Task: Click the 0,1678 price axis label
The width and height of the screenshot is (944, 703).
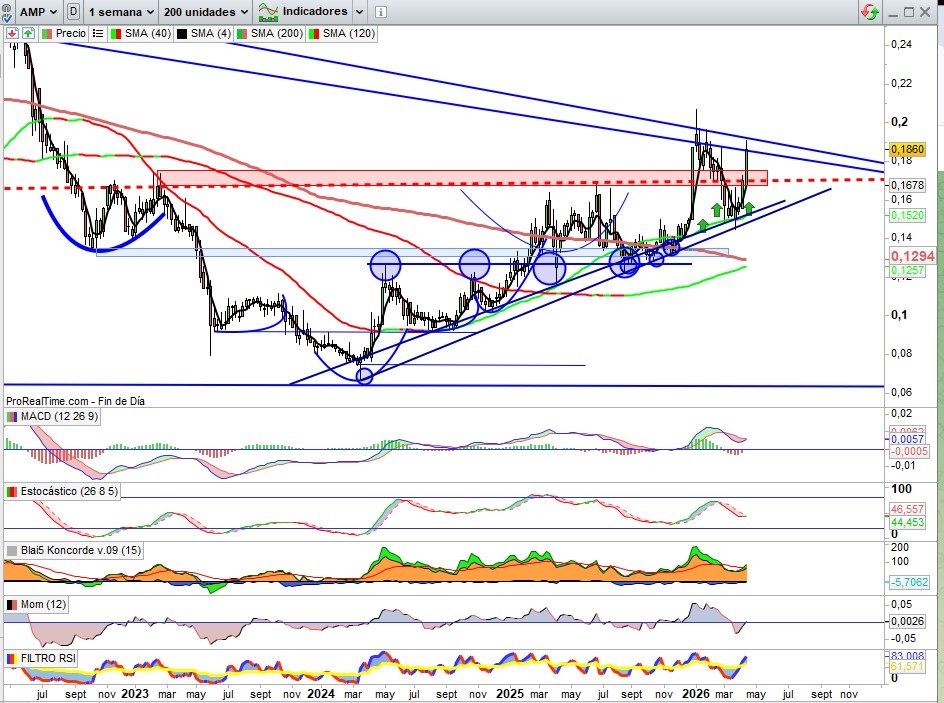Action: tap(907, 185)
